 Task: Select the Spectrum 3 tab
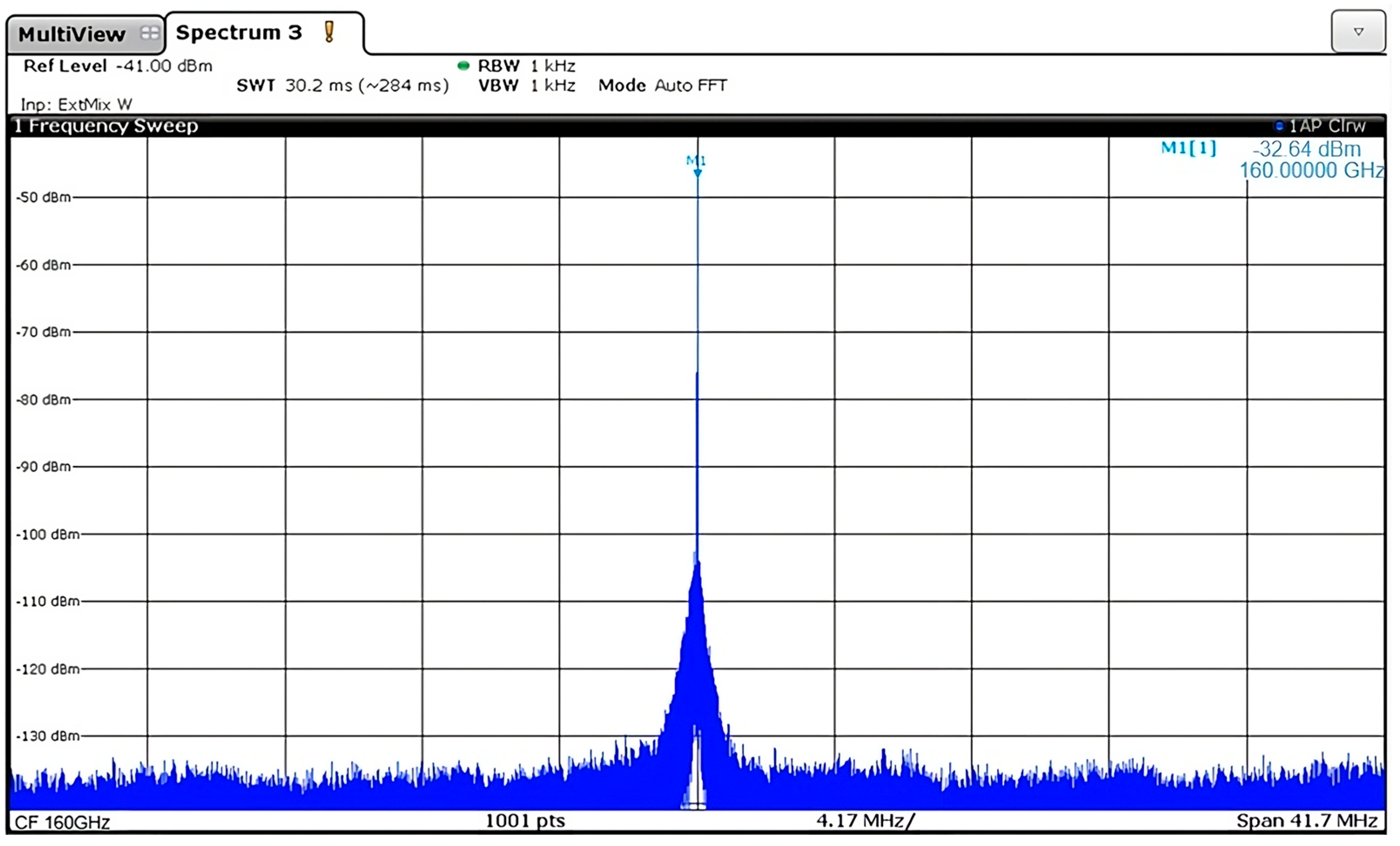[238, 32]
